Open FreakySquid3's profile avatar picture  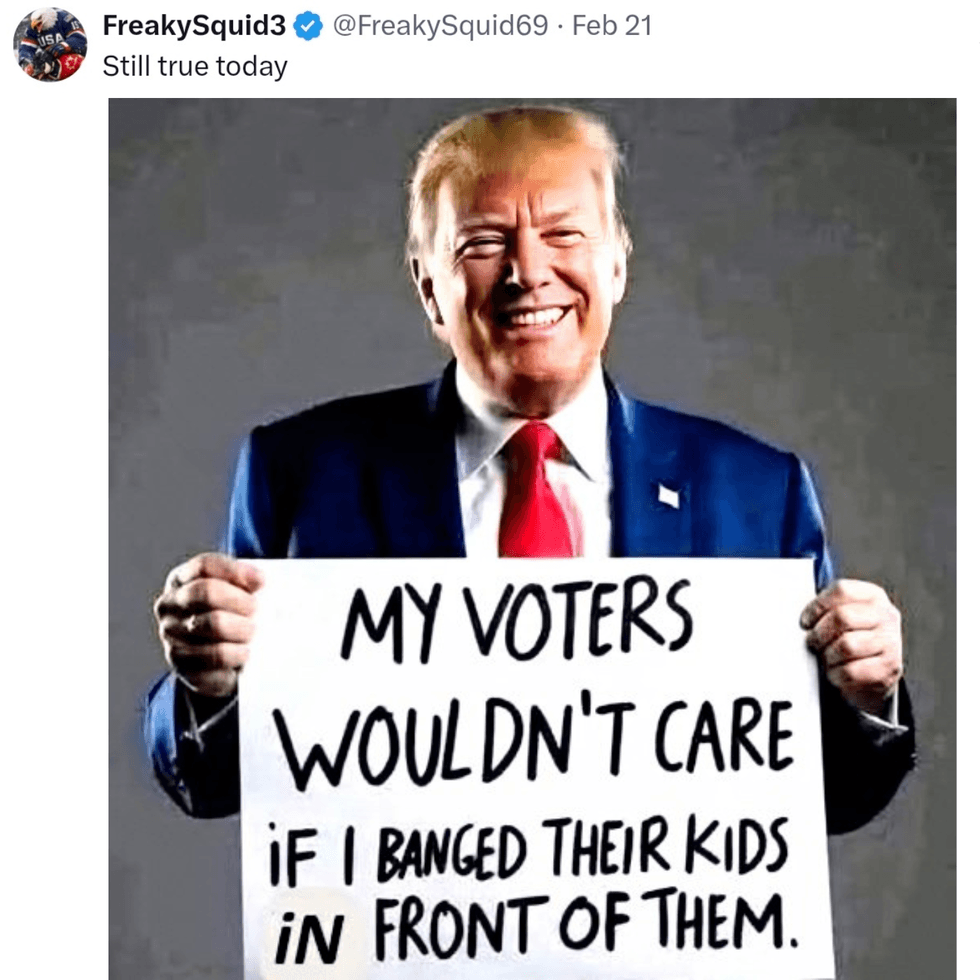coord(50,45)
